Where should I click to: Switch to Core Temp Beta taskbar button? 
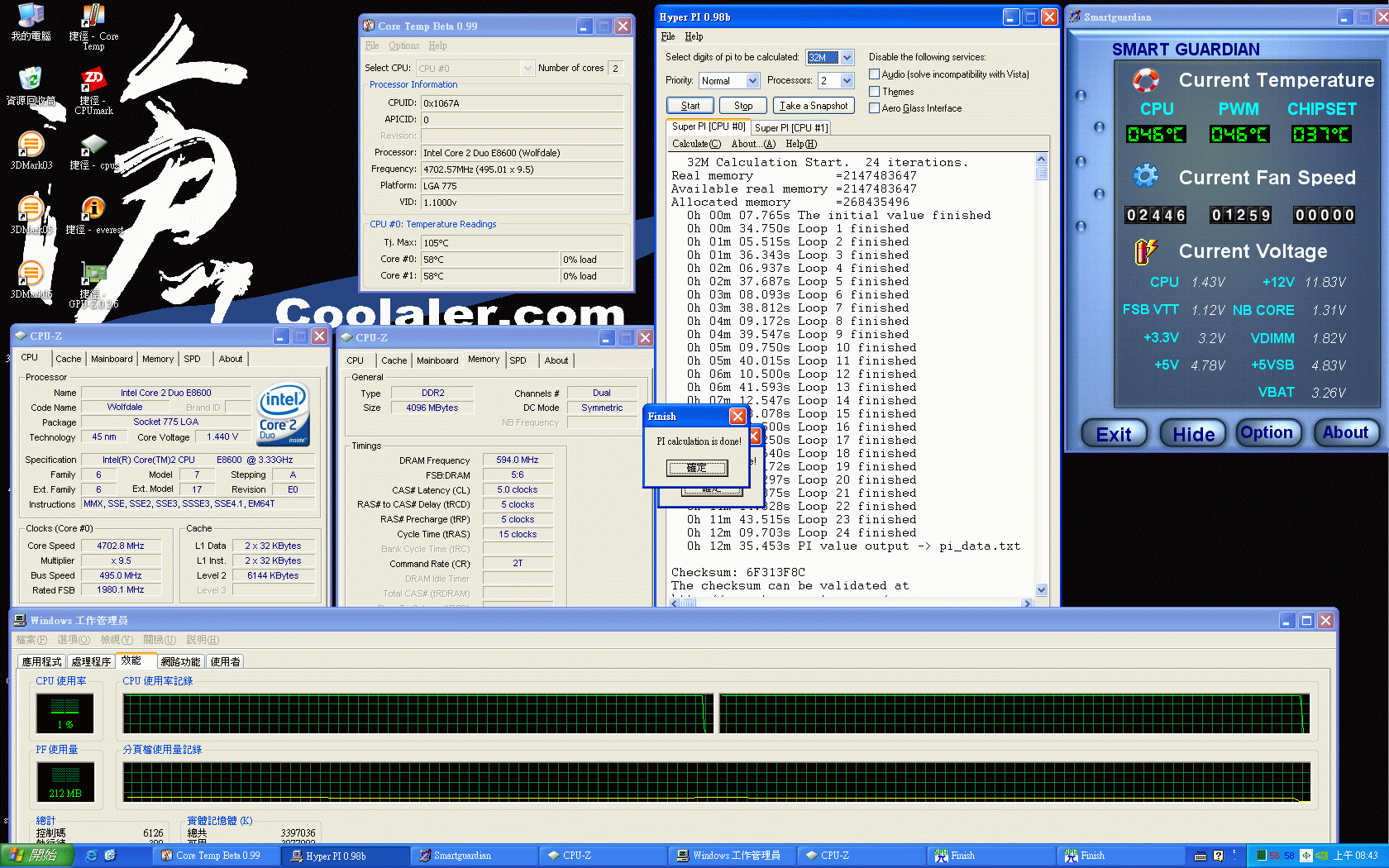tap(217, 856)
